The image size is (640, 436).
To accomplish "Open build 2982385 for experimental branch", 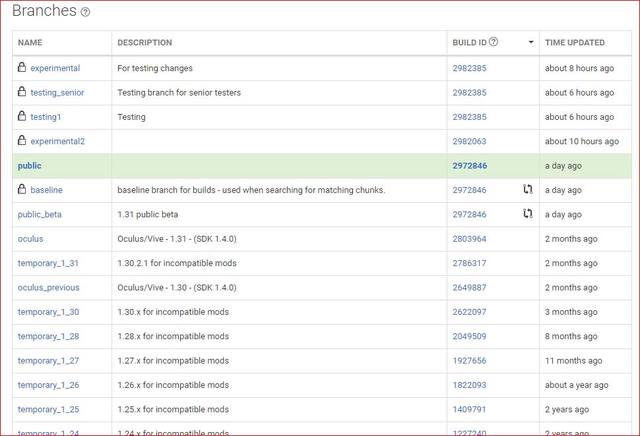I will pos(469,68).
